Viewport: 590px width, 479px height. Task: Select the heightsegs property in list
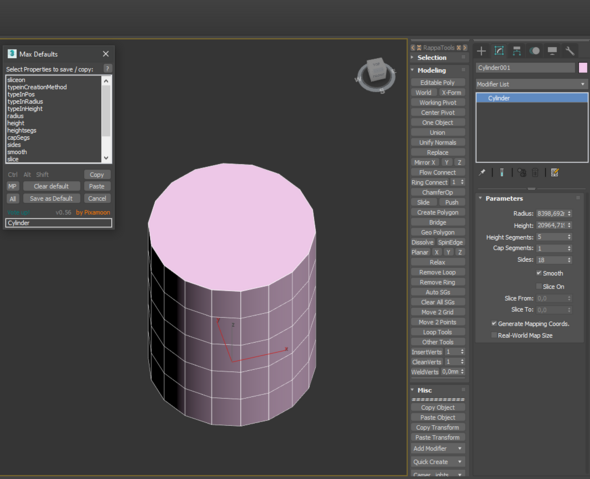(22, 131)
